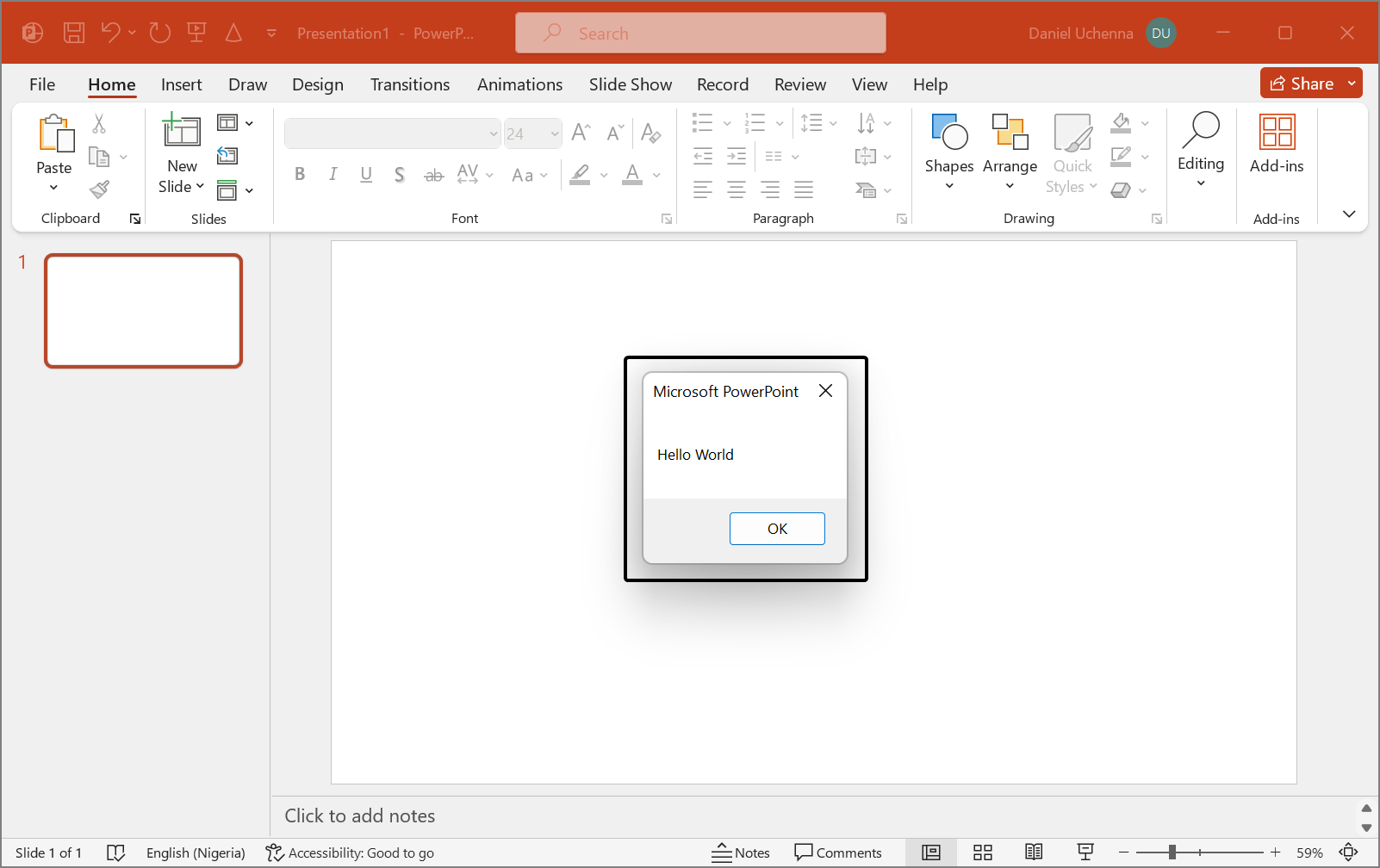Open Reading View from status bar
Viewport: 1380px width, 868px height.
(1034, 852)
